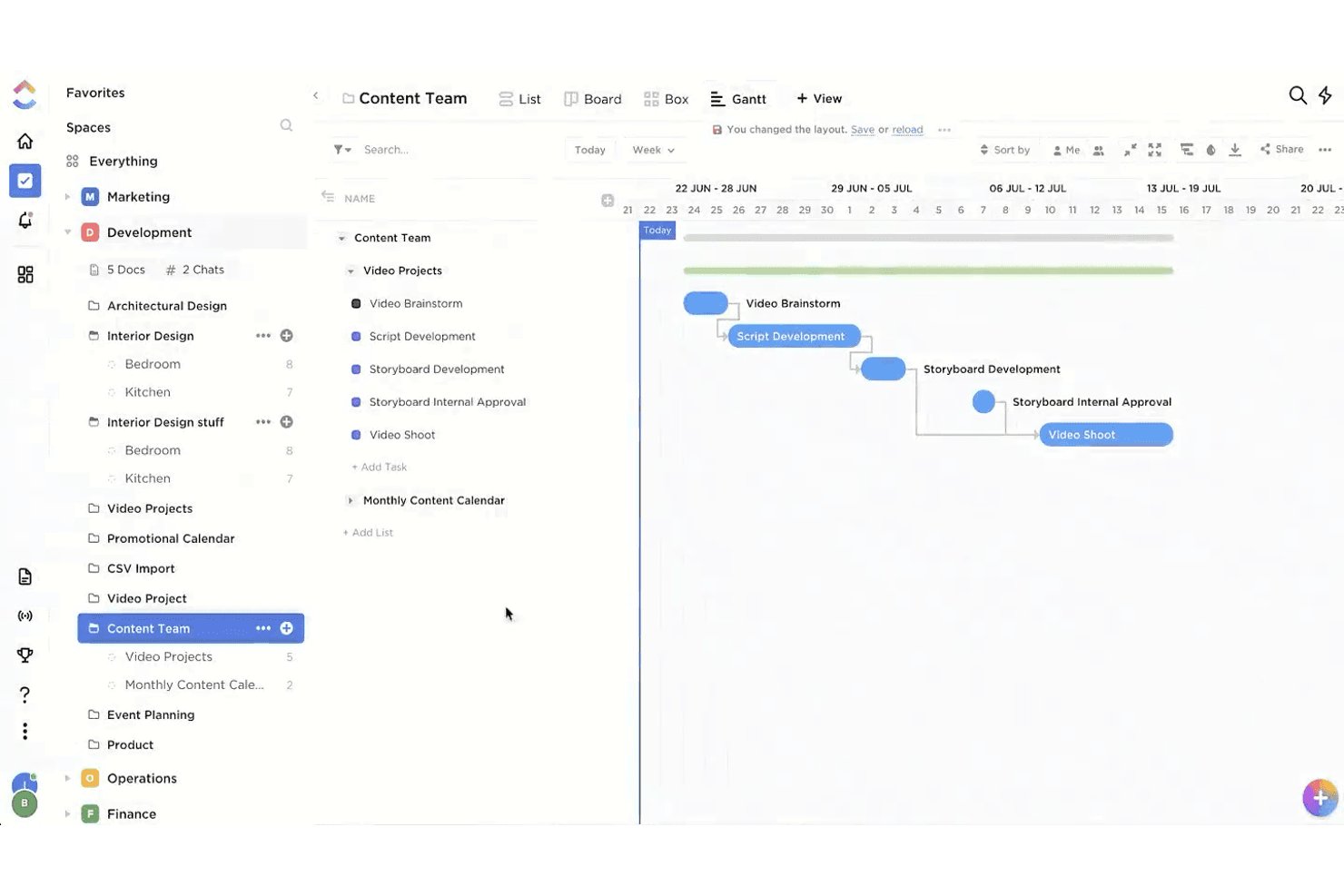The width and height of the screenshot is (1344, 896).
Task: Expand the Monthly Content Calendar list row
Action: [351, 500]
